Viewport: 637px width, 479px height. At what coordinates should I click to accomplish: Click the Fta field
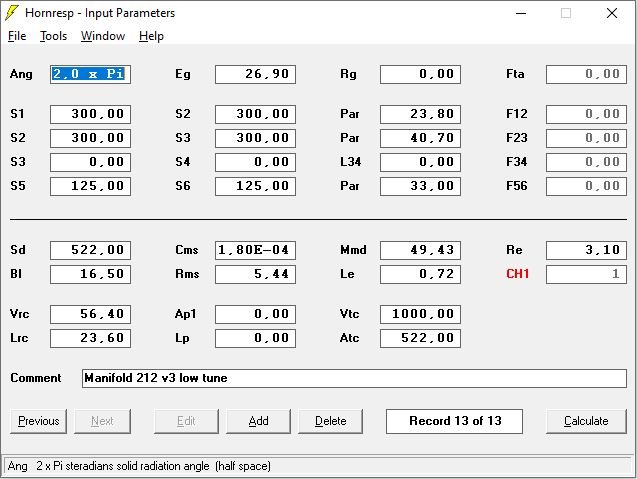(x=586, y=74)
